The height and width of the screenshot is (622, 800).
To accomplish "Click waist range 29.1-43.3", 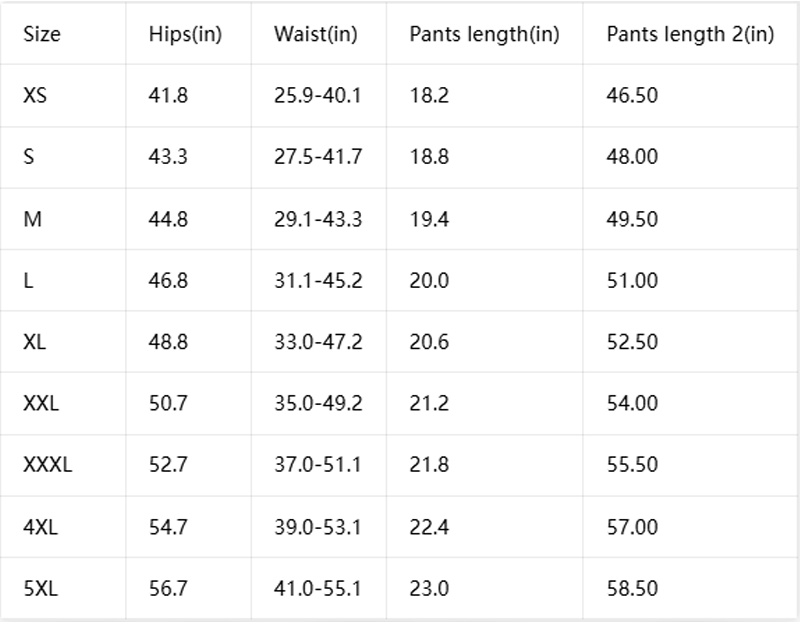I will point(318,219).
